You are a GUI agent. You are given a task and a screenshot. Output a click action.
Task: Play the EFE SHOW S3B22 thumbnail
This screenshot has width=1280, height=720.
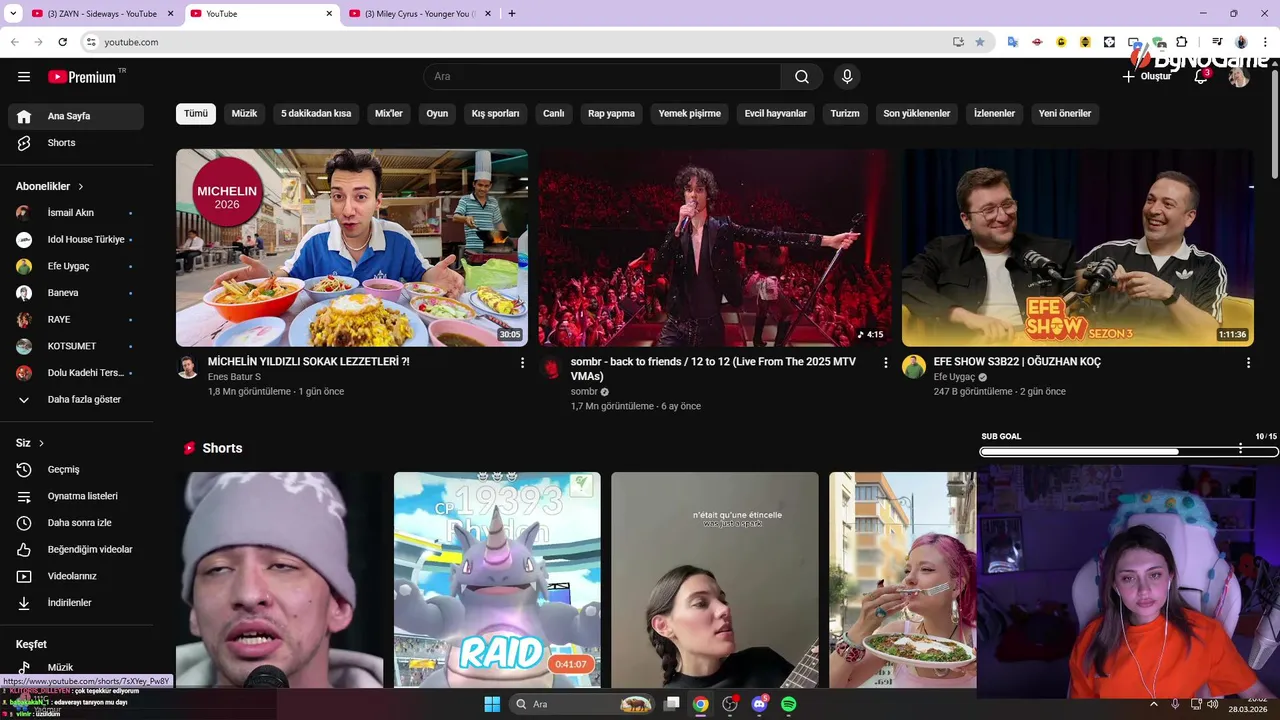1078,248
